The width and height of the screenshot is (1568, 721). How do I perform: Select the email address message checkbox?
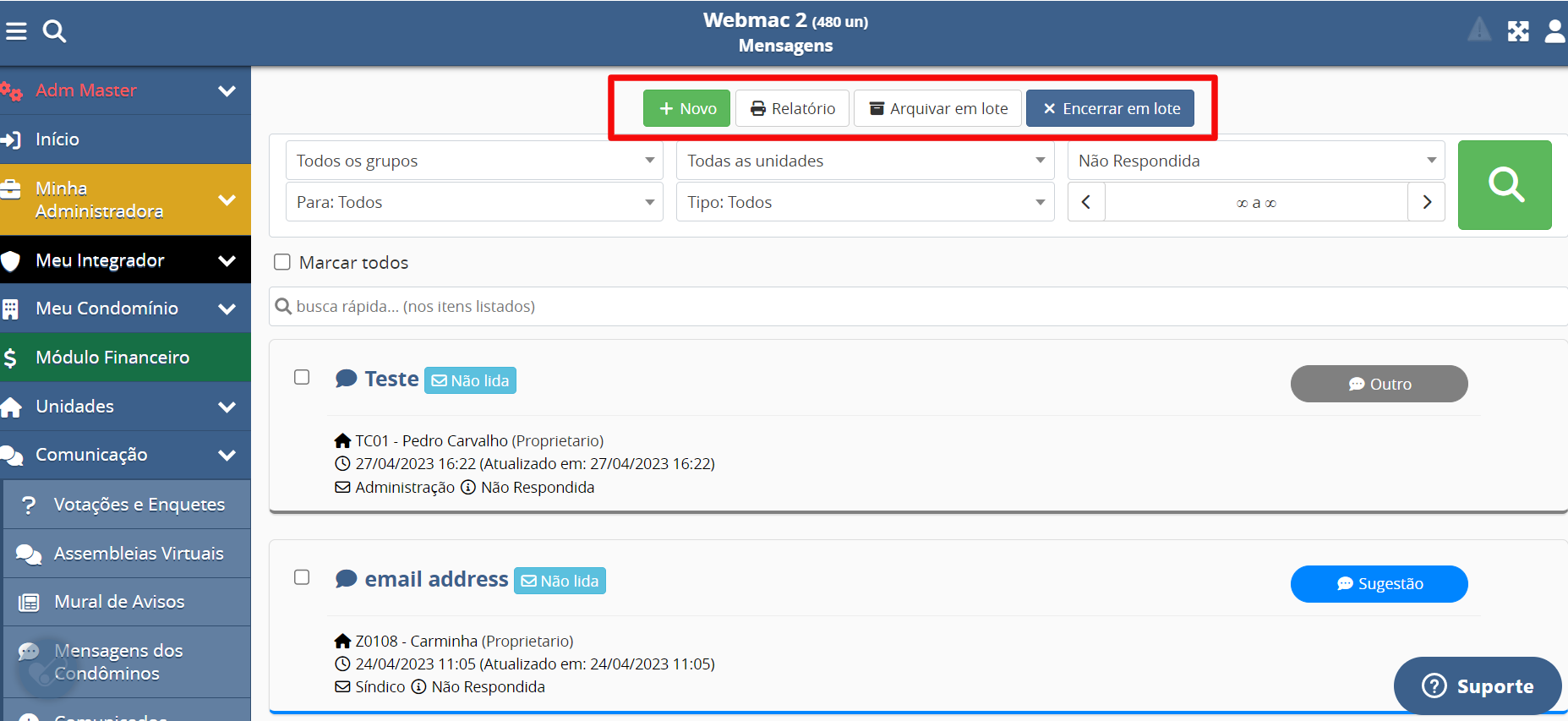(302, 577)
